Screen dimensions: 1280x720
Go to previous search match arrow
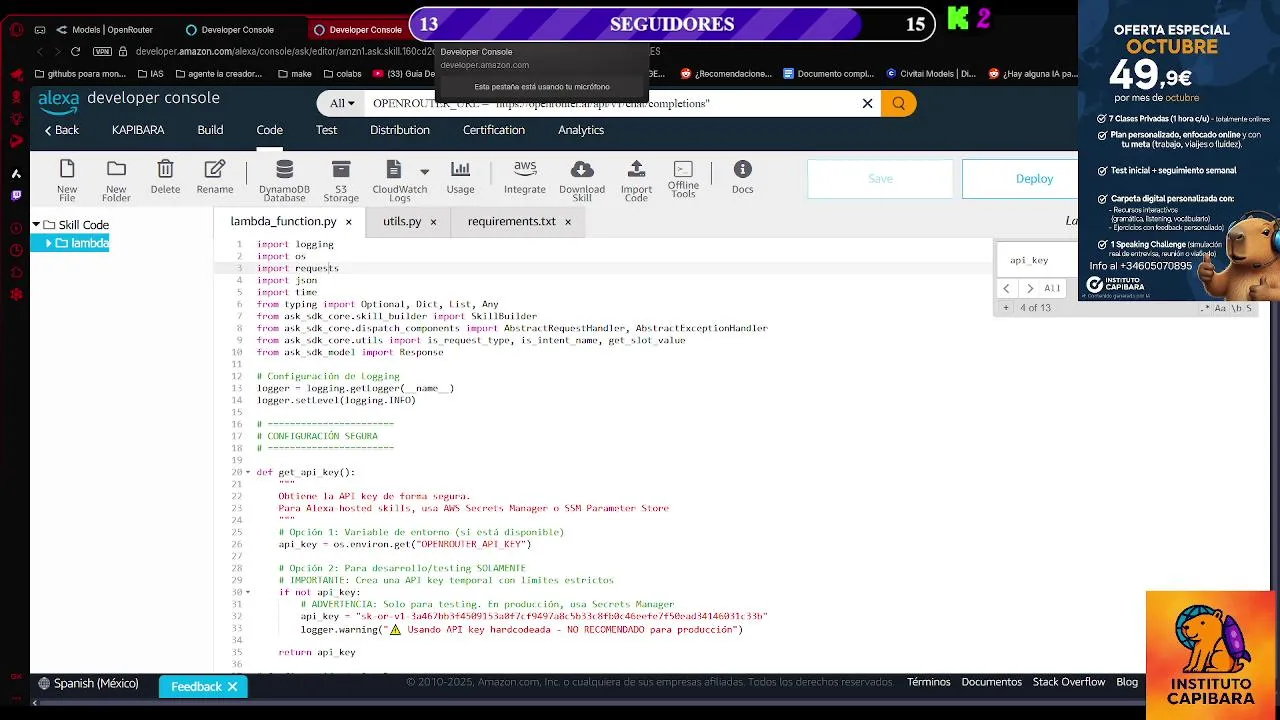click(1007, 288)
